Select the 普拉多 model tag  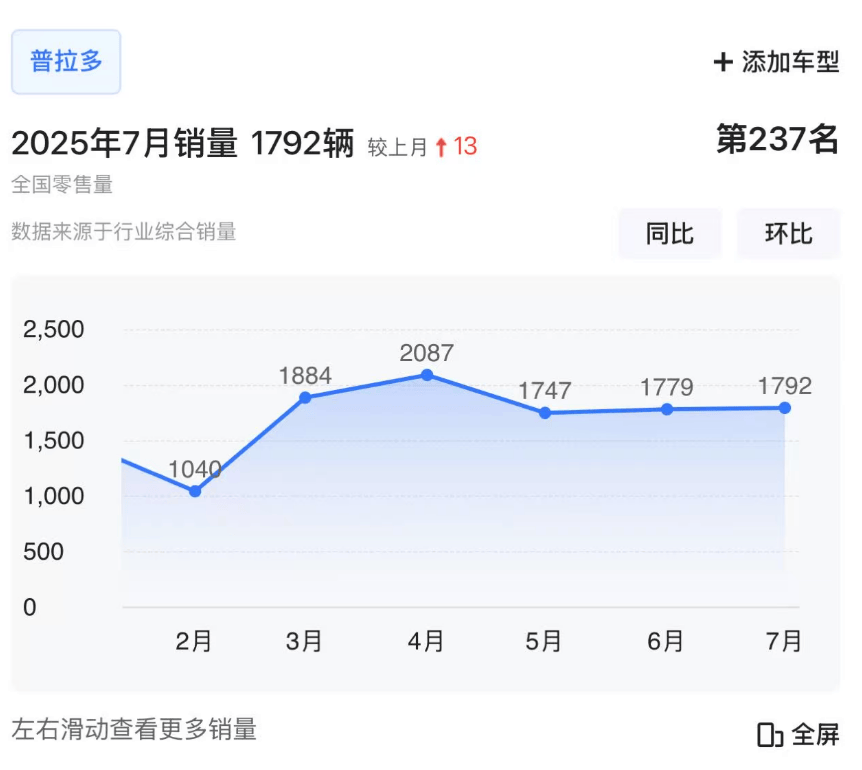(66, 62)
